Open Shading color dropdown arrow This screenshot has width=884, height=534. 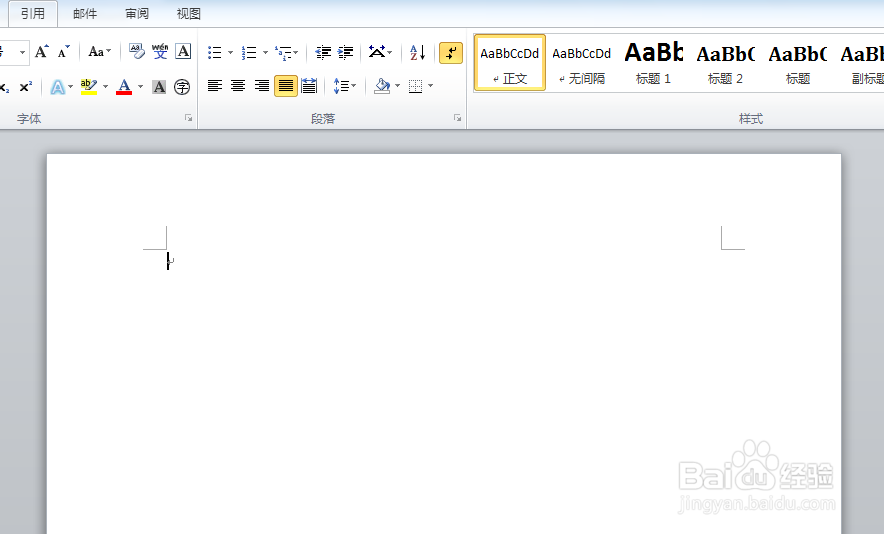tap(397, 86)
